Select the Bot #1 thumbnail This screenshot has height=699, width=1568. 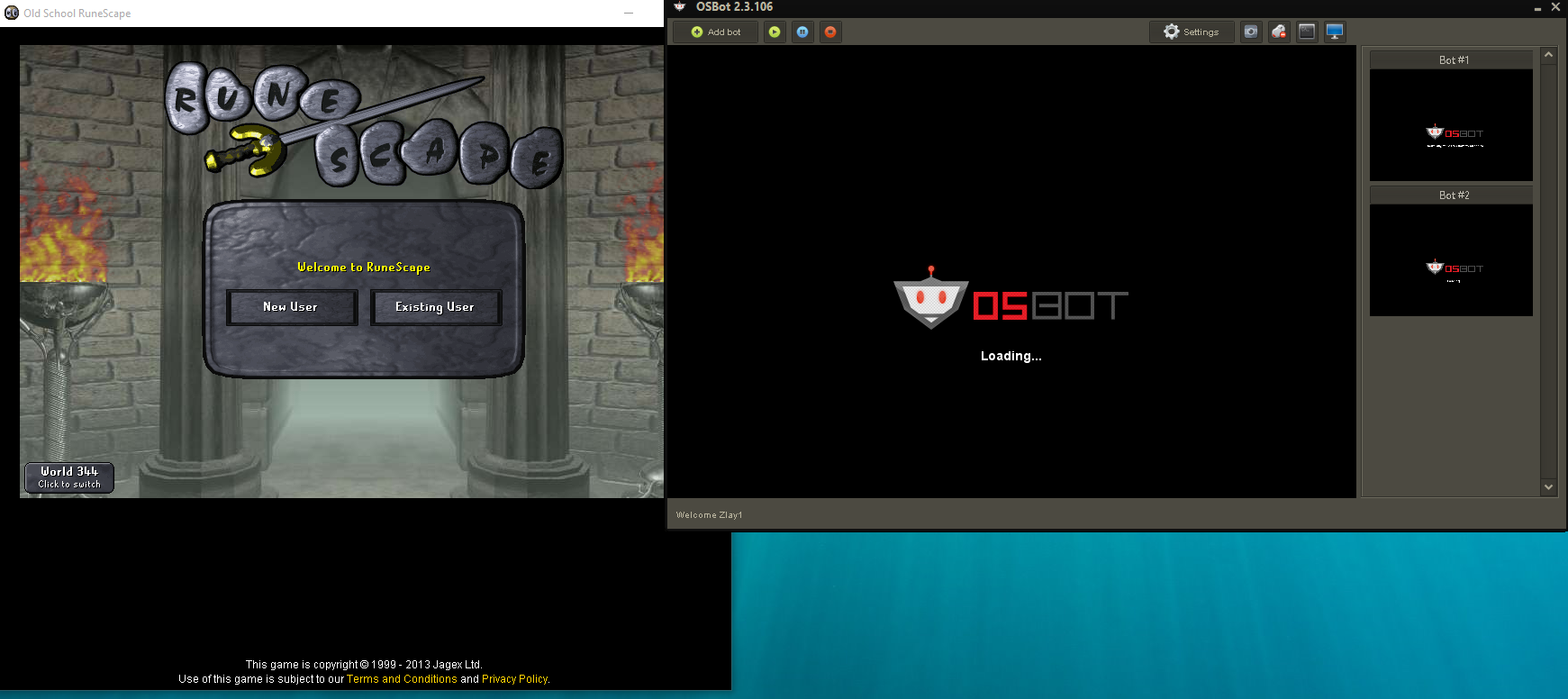[1451, 125]
